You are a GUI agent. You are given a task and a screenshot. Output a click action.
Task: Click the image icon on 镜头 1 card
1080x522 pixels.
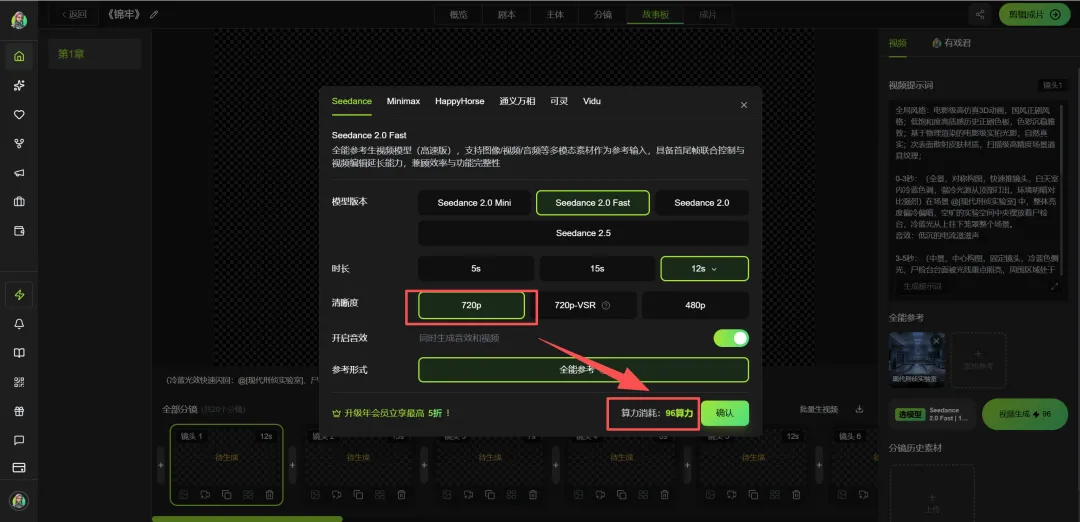pos(183,494)
